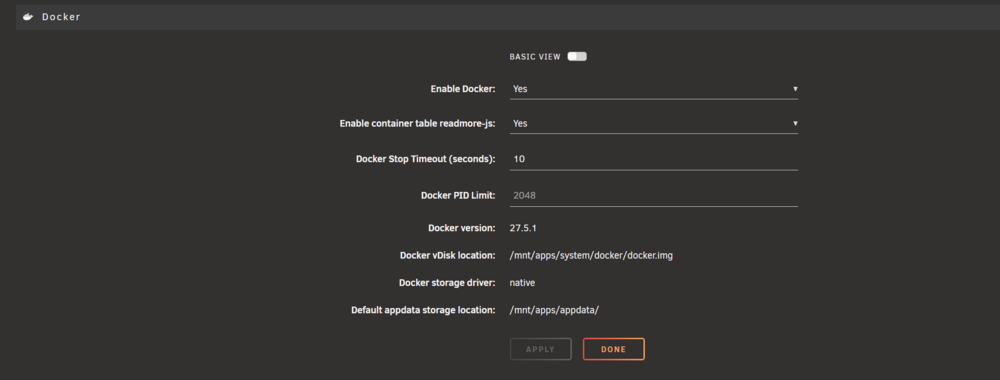Click the Docker vDisk location label
The image size is (1000, 380).
(x=447, y=256)
